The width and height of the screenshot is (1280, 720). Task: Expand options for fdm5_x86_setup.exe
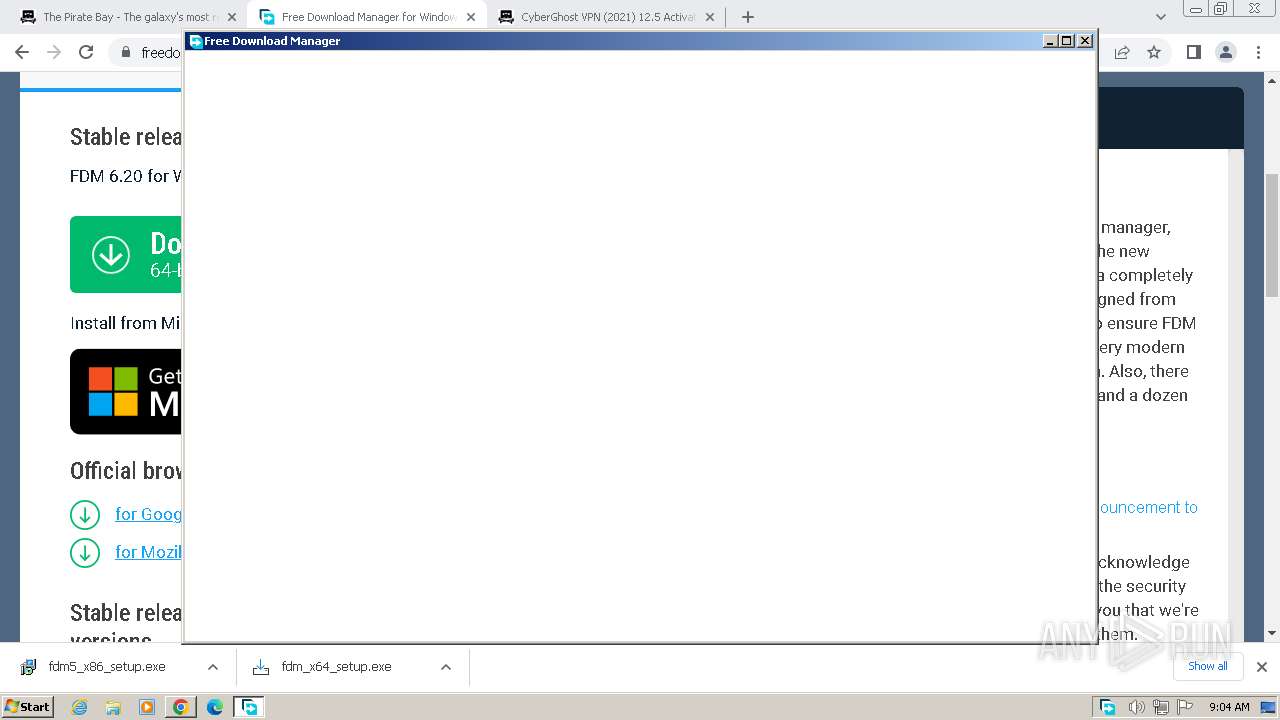pyautogui.click(x=212, y=667)
